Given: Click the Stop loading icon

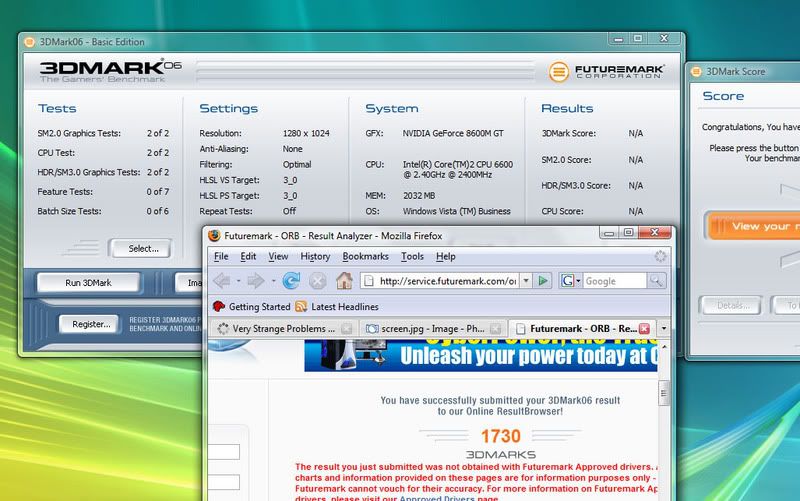Looking at the screenshot, I should pyautogui.click(x=317, y=281).
